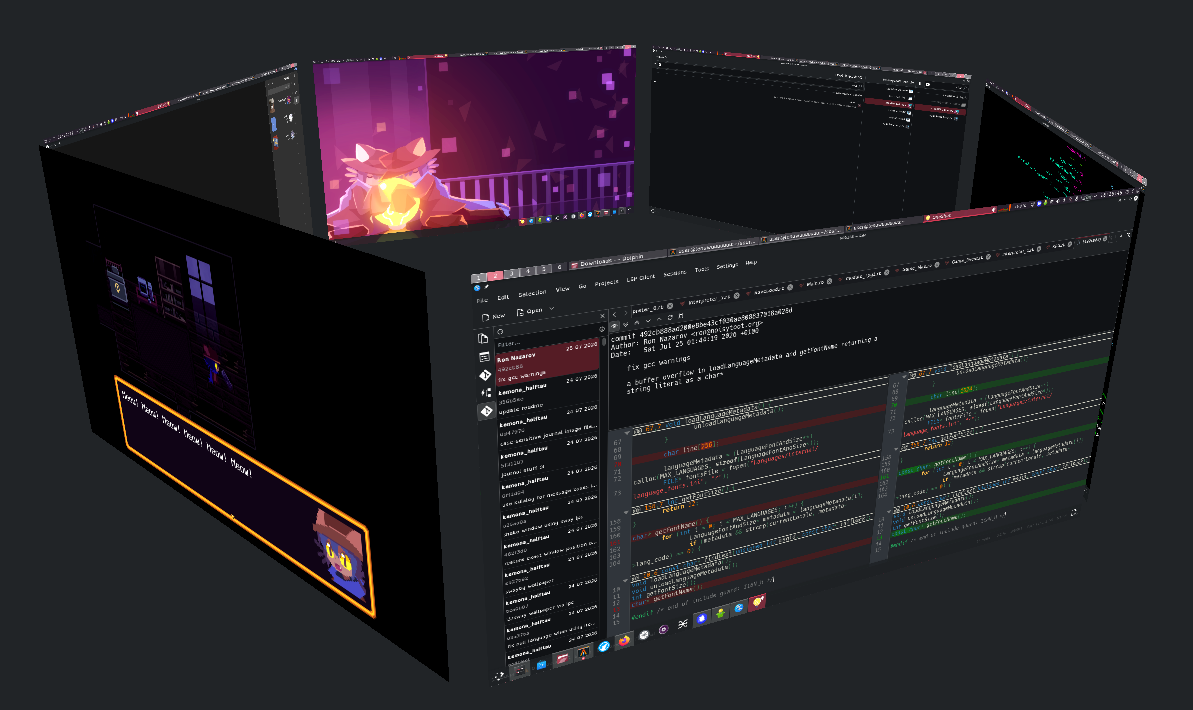The width and height of the screenshot is (1193, 710).
Task: Open the list-view sidebar icon below Documents
Action: tap(484, 357)
